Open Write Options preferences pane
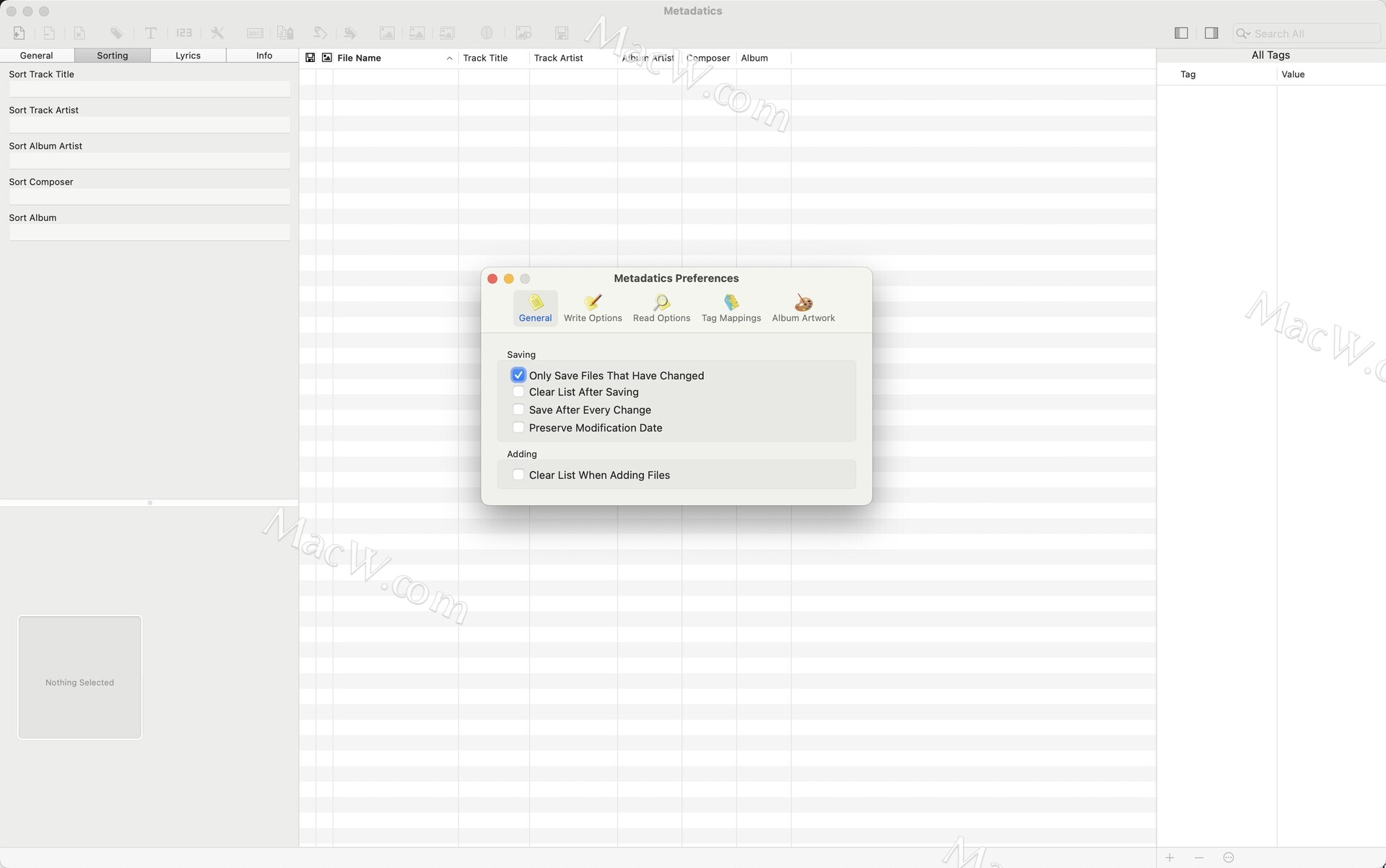 click(x=593, y=308)
